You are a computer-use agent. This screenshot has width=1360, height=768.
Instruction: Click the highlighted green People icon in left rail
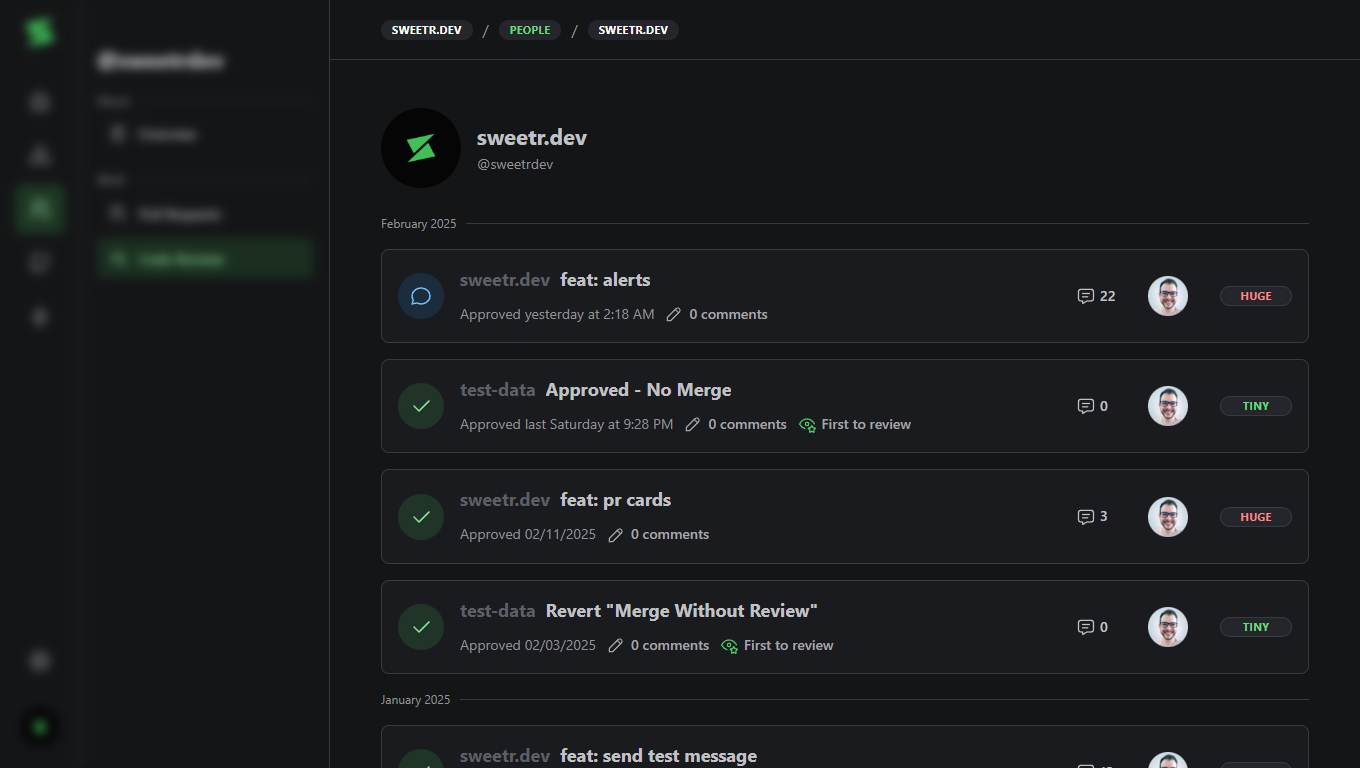(40, 209)
